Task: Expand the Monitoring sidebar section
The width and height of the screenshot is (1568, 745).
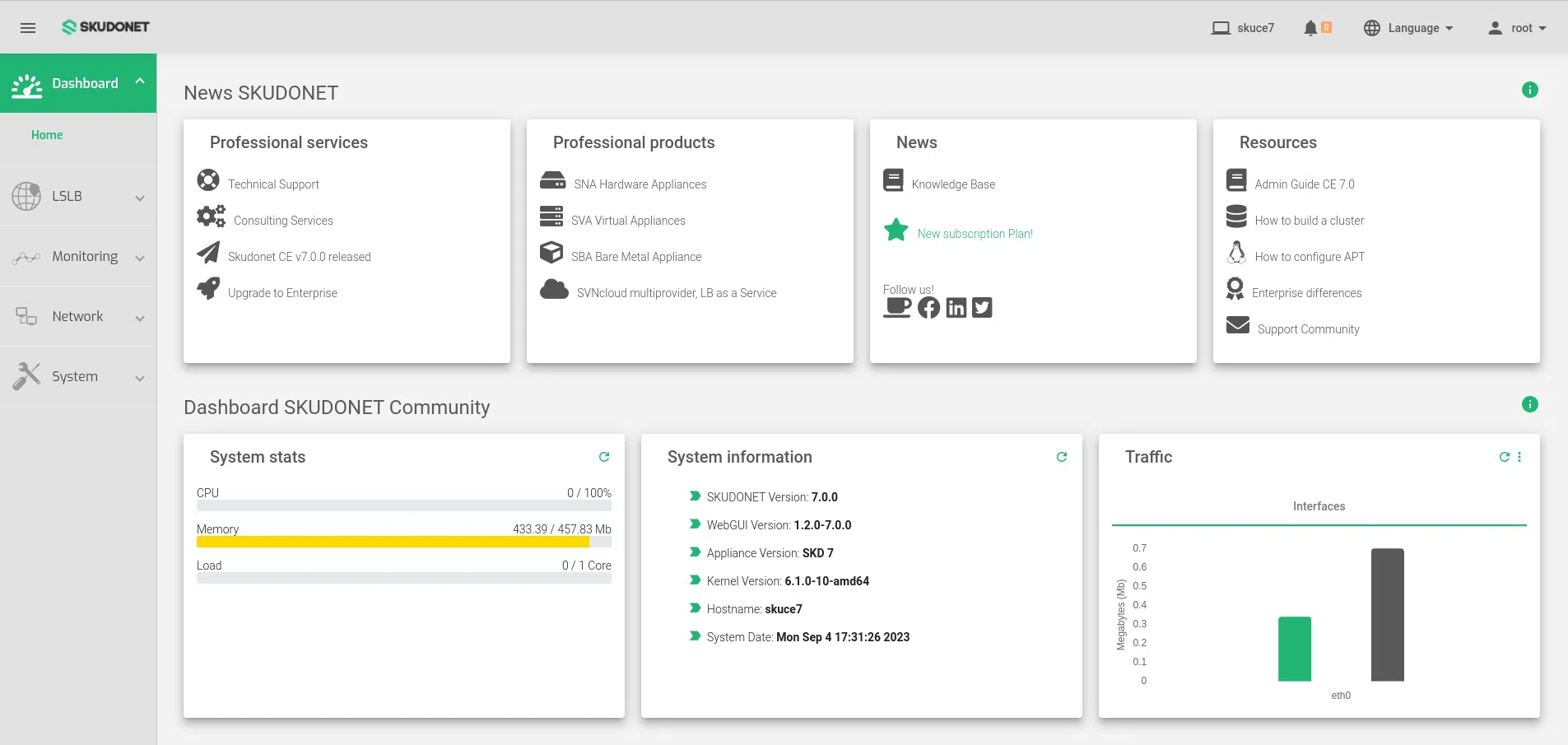Action: pyautogui.click(x=78, y=257)
